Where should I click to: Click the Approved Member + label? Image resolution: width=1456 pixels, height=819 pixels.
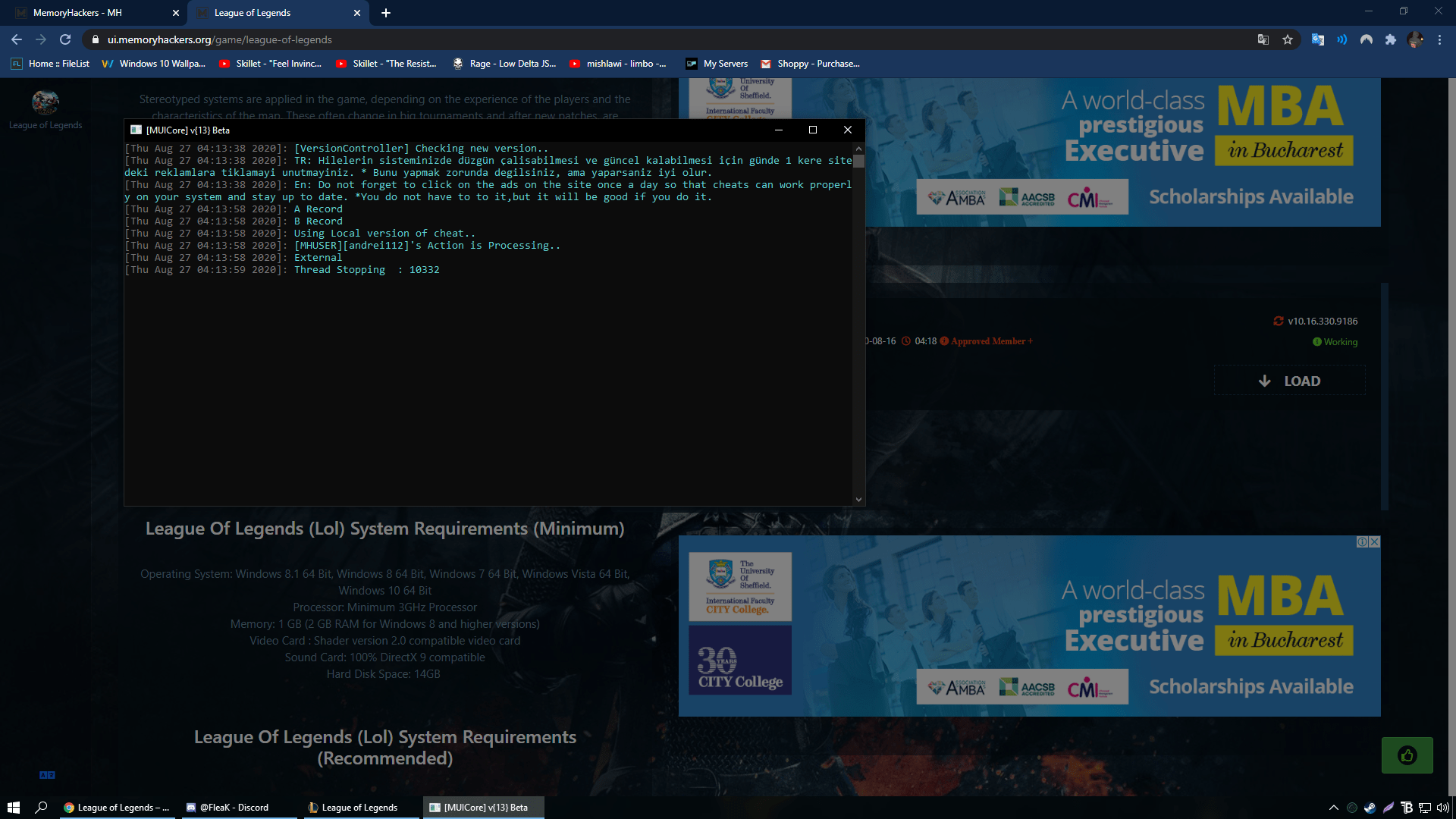click(x=992, y=341)
